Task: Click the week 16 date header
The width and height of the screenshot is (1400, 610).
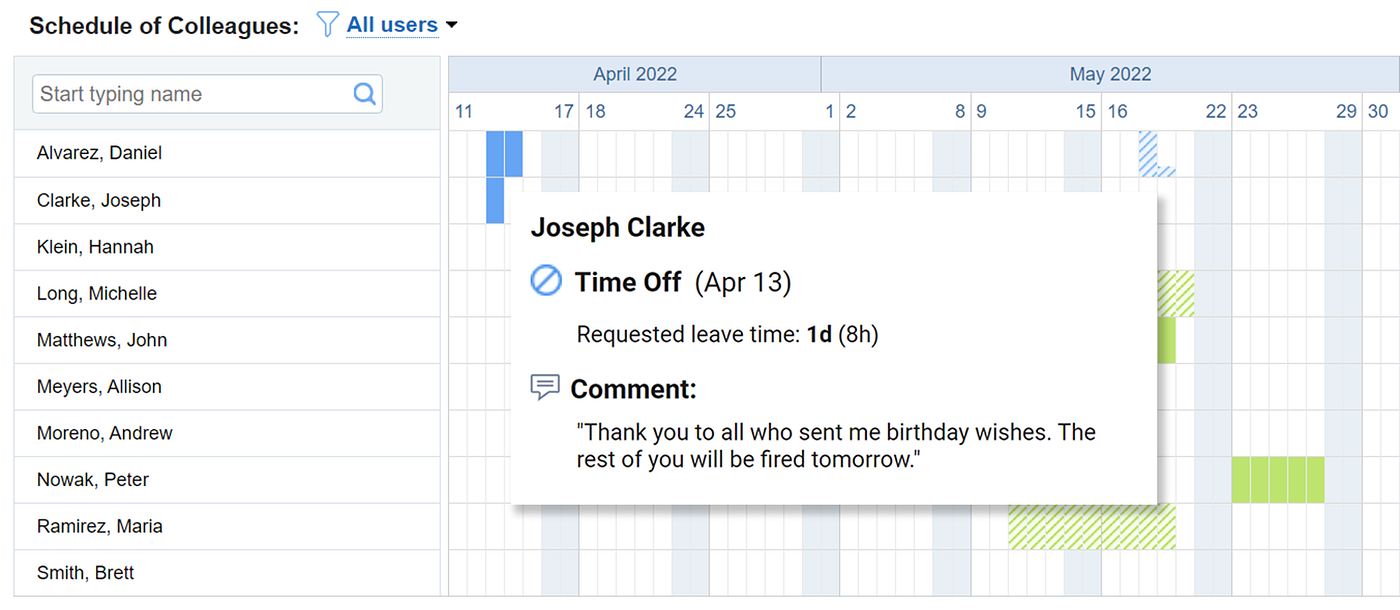Action: coord(1117,111)
